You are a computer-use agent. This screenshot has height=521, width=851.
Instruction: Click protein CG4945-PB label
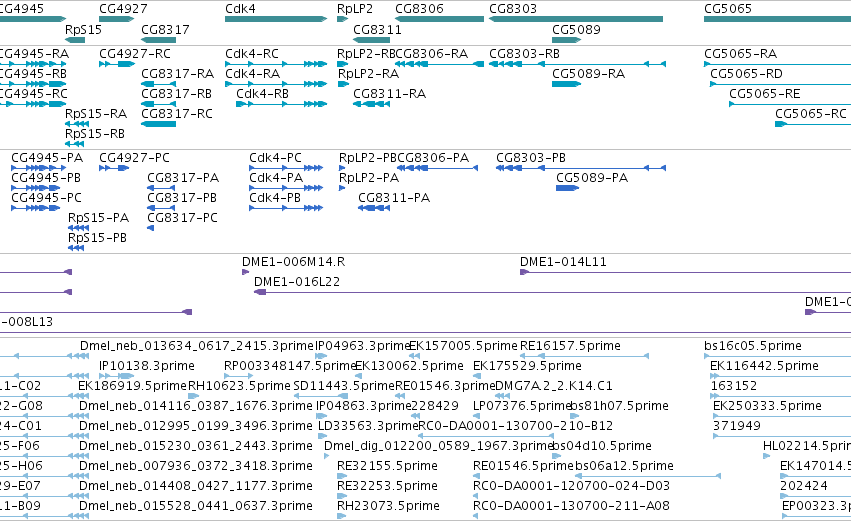point(46,178)
